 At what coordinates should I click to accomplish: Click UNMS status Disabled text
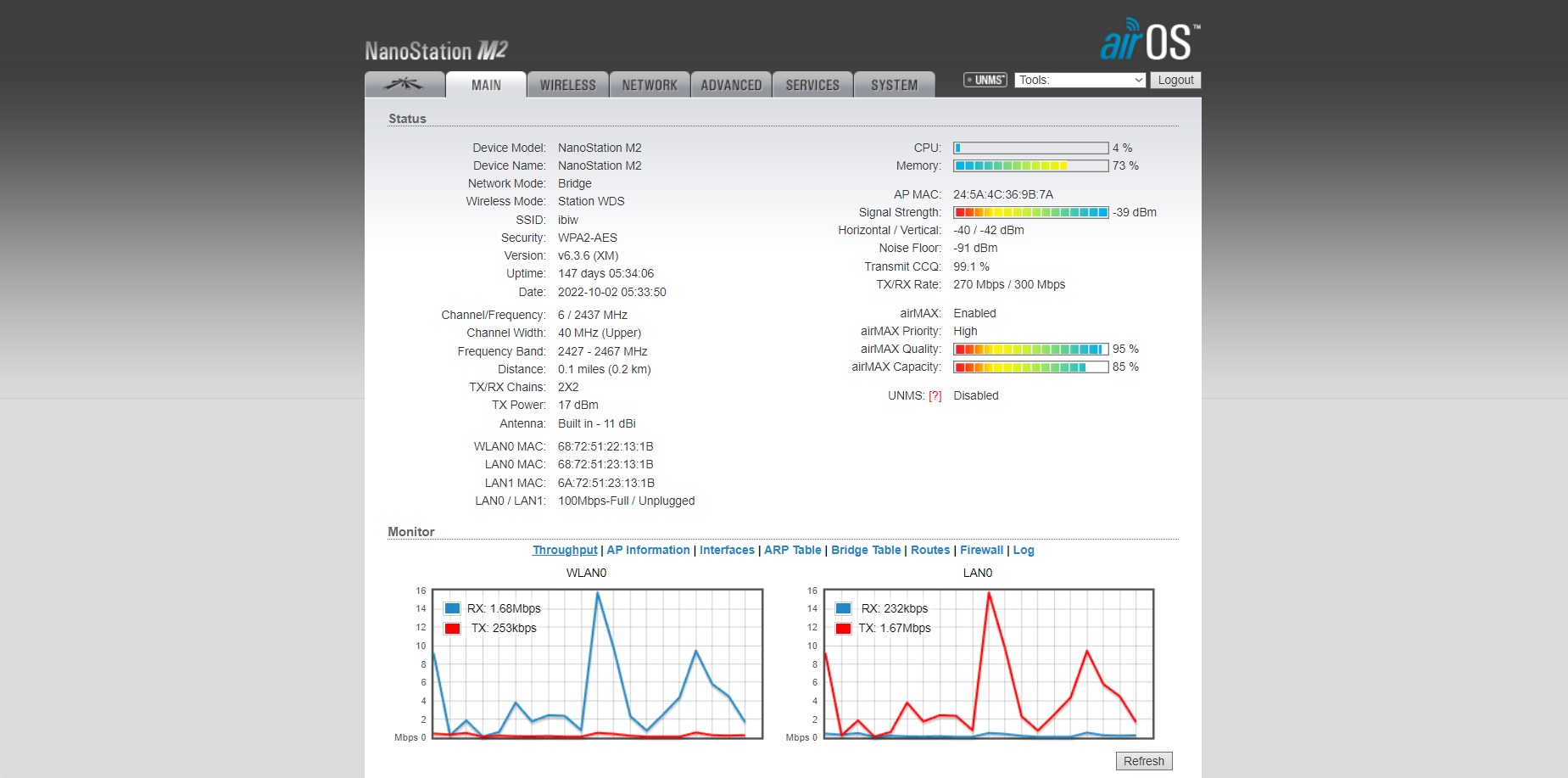click(x=976, y=395)
